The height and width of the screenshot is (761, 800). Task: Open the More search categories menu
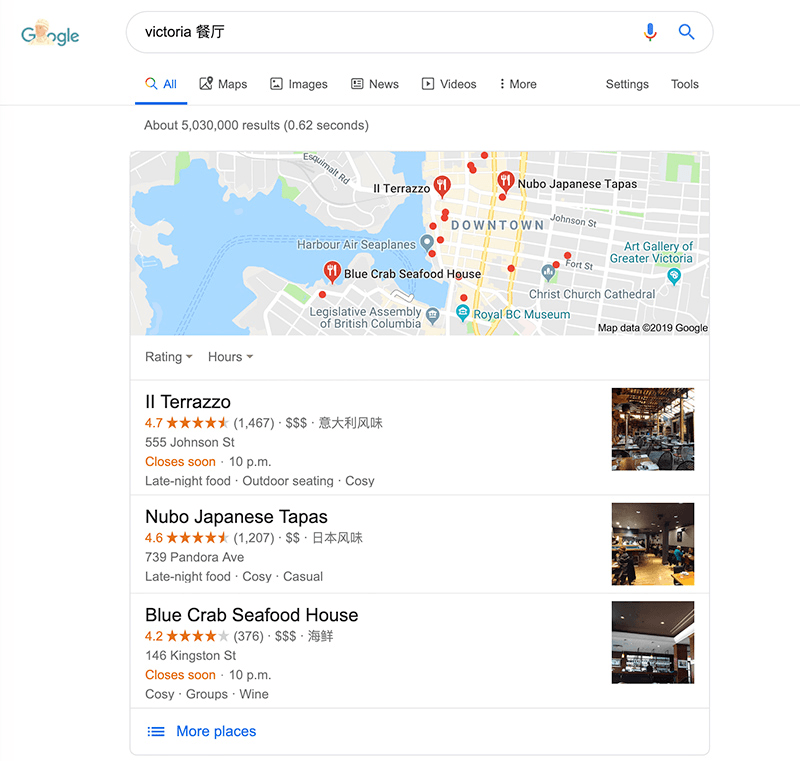[x=518, y=84]
